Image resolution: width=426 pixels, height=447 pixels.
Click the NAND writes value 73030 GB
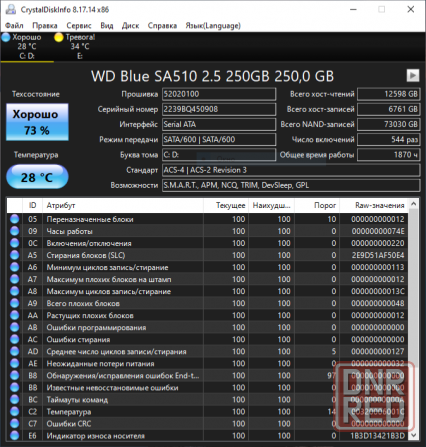coord(388,124)
